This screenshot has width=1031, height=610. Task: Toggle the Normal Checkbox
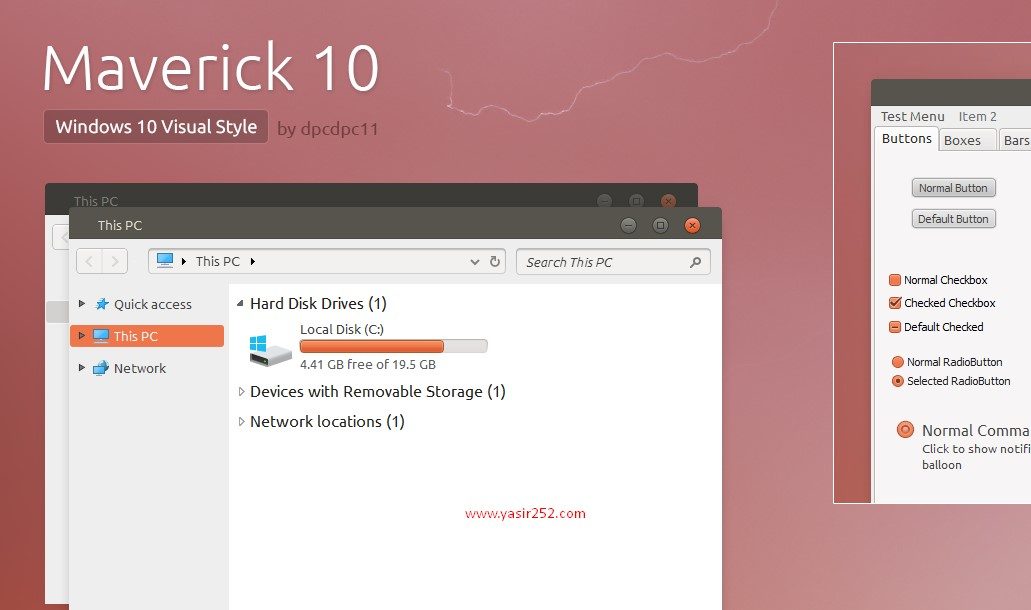(x=895, y=280)
